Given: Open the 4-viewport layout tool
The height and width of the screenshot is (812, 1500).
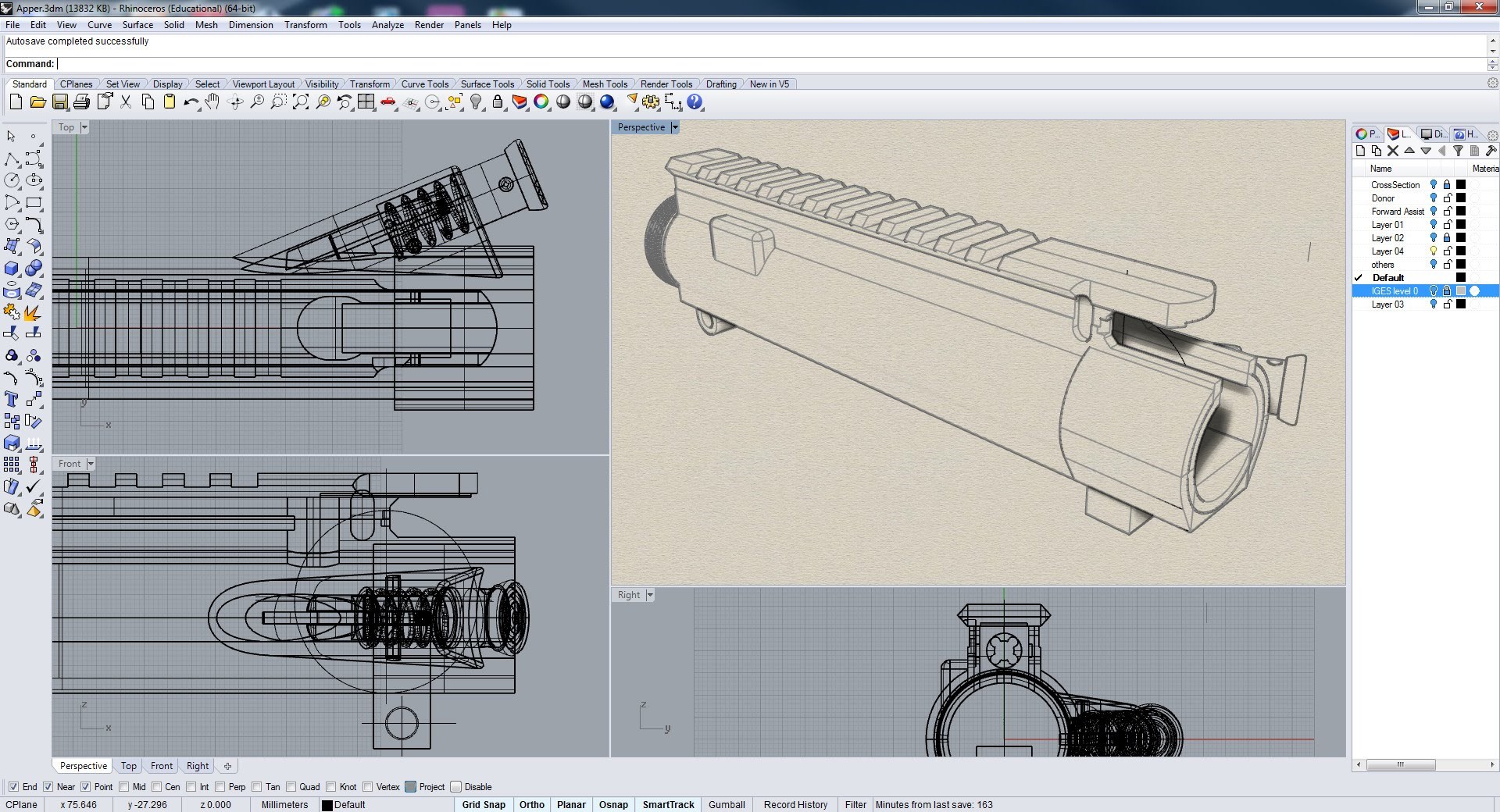Looking at the screenshot, I should 366,102.
